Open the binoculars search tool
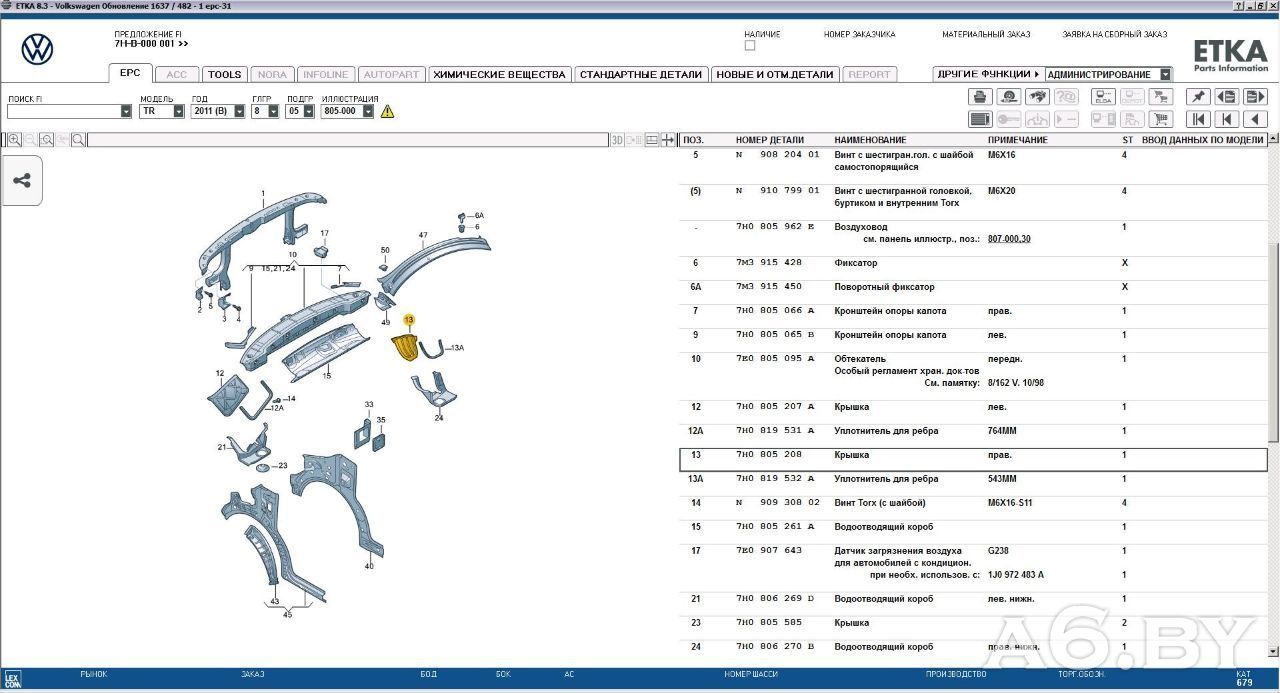1280x693 pixels. click(1037, 97)
